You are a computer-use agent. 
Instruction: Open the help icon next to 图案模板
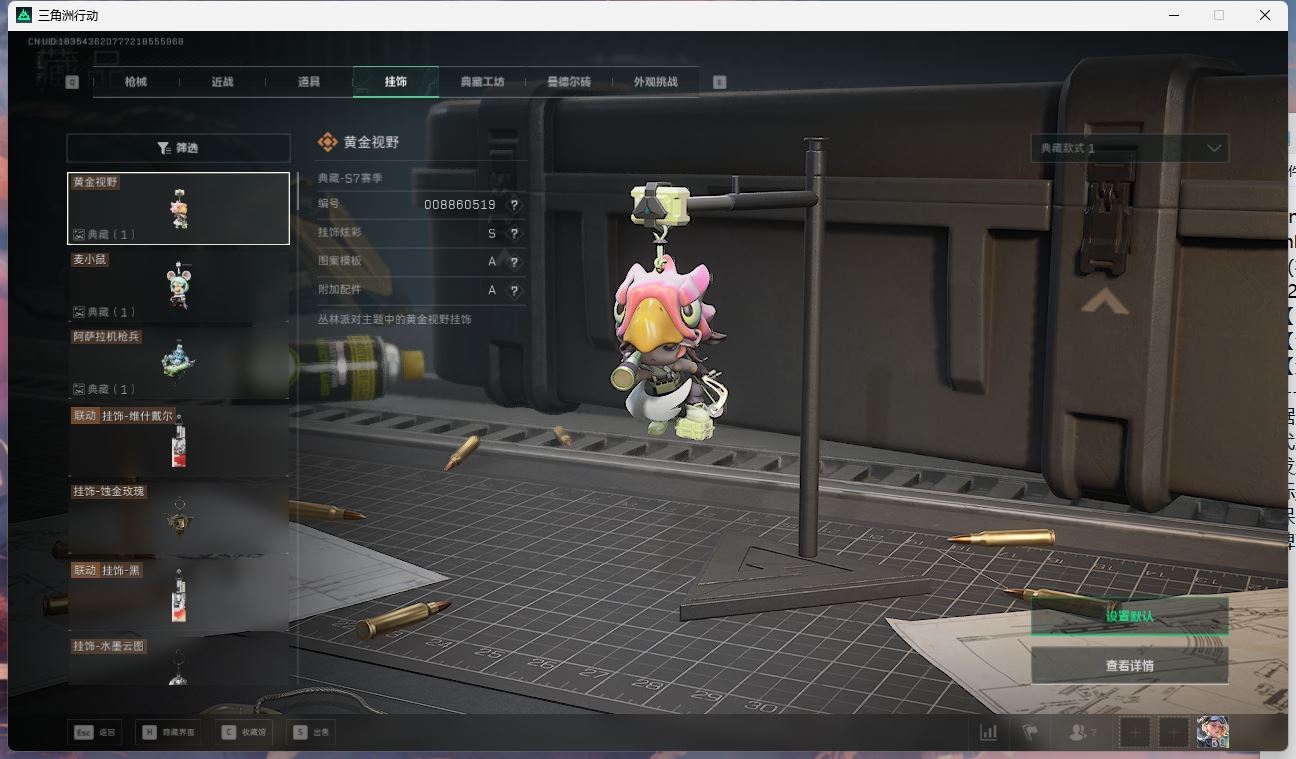click(x=514, y=262)
